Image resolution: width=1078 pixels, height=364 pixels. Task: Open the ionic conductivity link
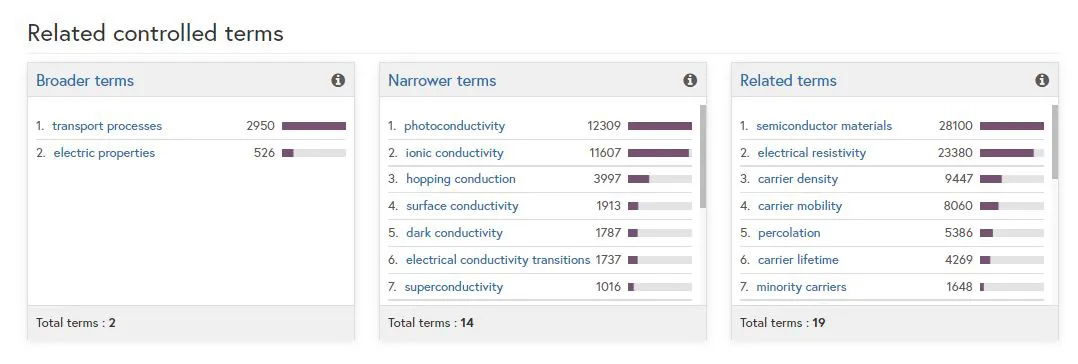[x=454, y=153]
